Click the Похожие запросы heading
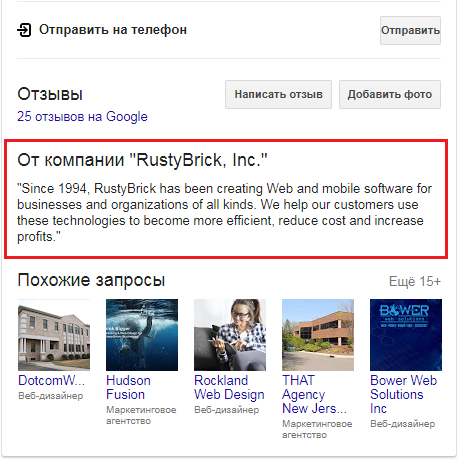 tap(91, 280)
